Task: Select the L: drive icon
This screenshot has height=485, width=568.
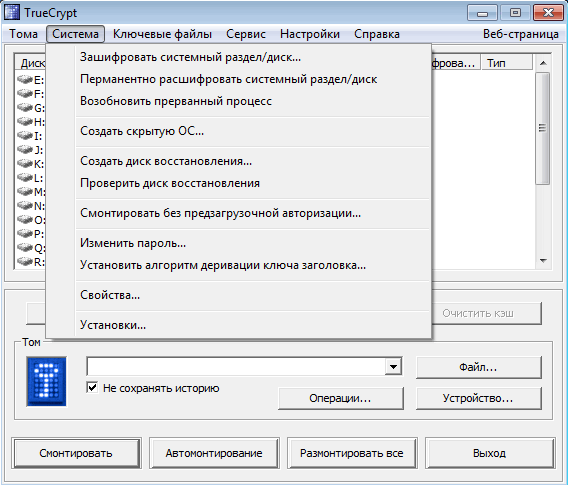Action: pyautogui.click(x=25, y=177)
